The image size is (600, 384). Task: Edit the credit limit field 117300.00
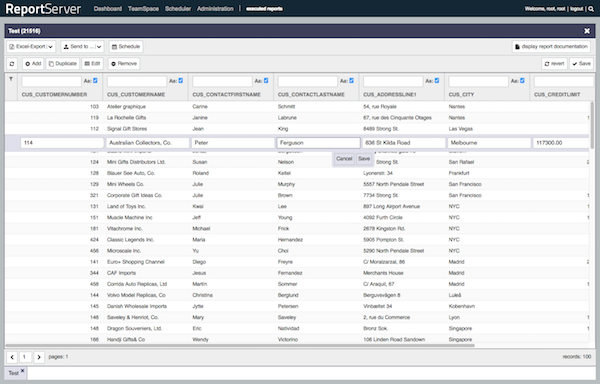[x=561, y=143]
